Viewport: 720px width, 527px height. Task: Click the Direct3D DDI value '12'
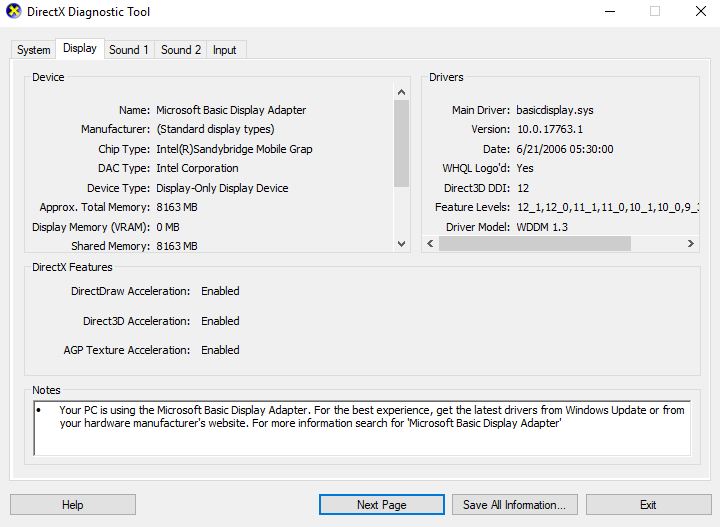(523, 188)
